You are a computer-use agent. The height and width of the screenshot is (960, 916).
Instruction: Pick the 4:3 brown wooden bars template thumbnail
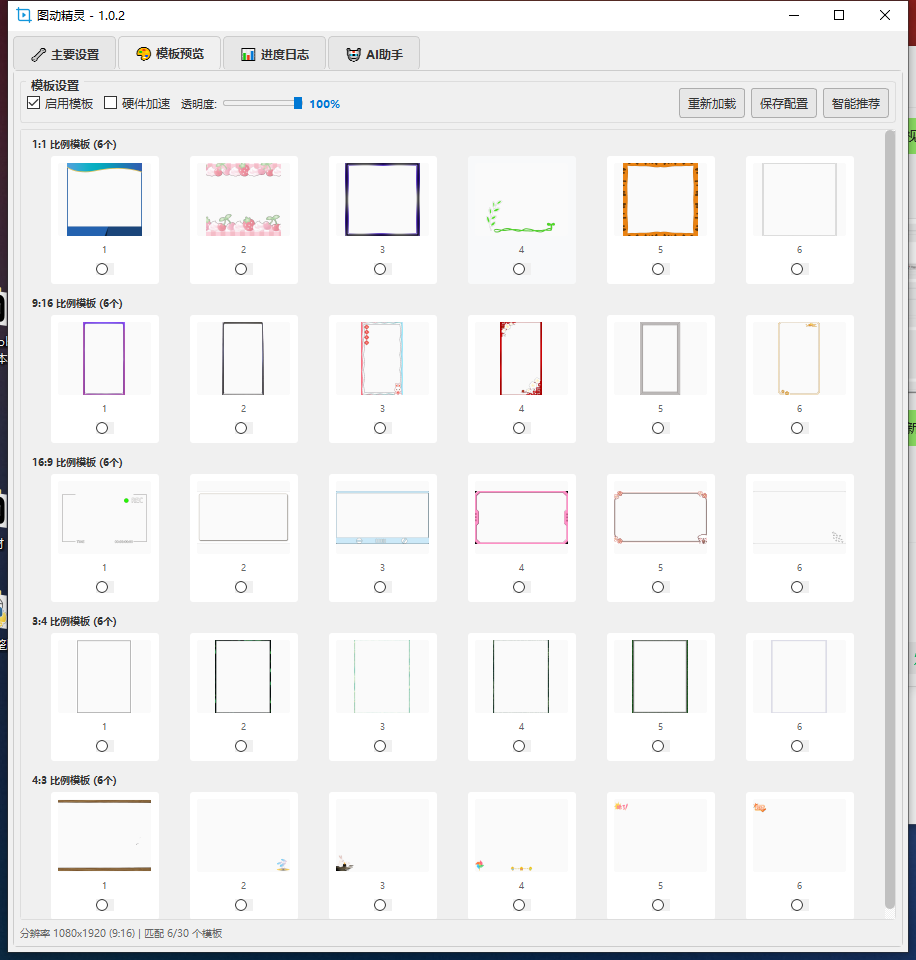(x=104, y=835)
